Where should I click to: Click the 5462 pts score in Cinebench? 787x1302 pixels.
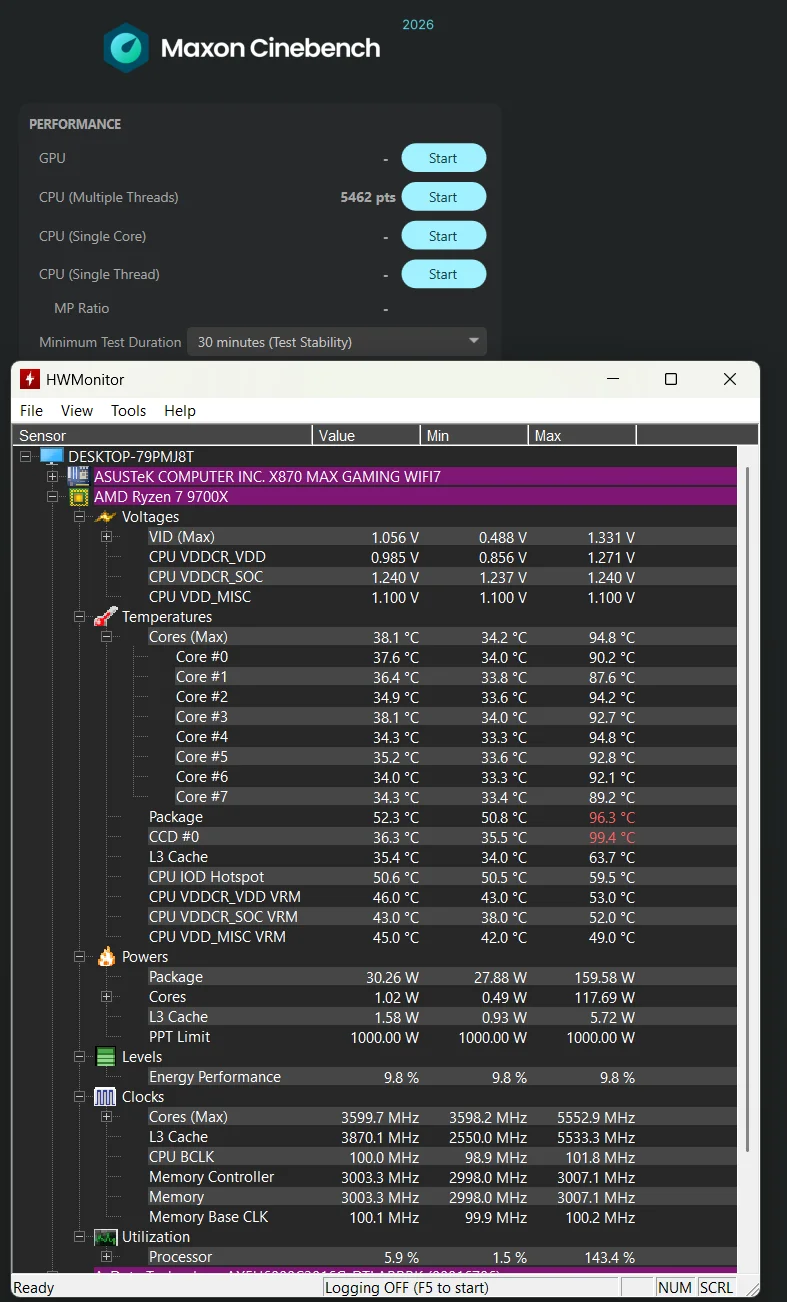(368, 197)
